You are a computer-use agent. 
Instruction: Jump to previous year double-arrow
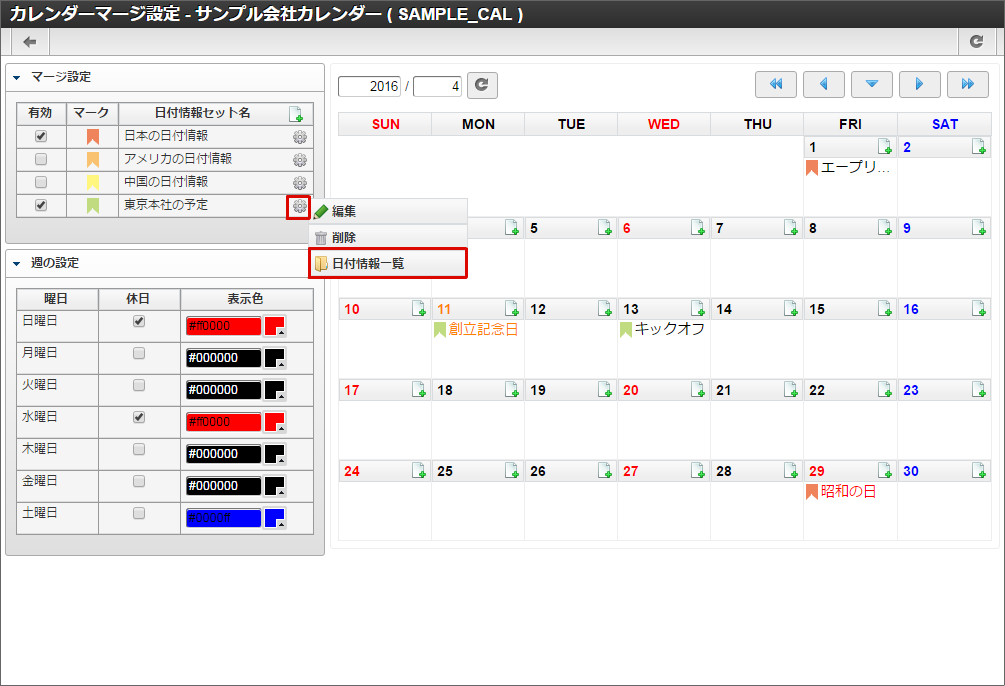tap(775, 85)
